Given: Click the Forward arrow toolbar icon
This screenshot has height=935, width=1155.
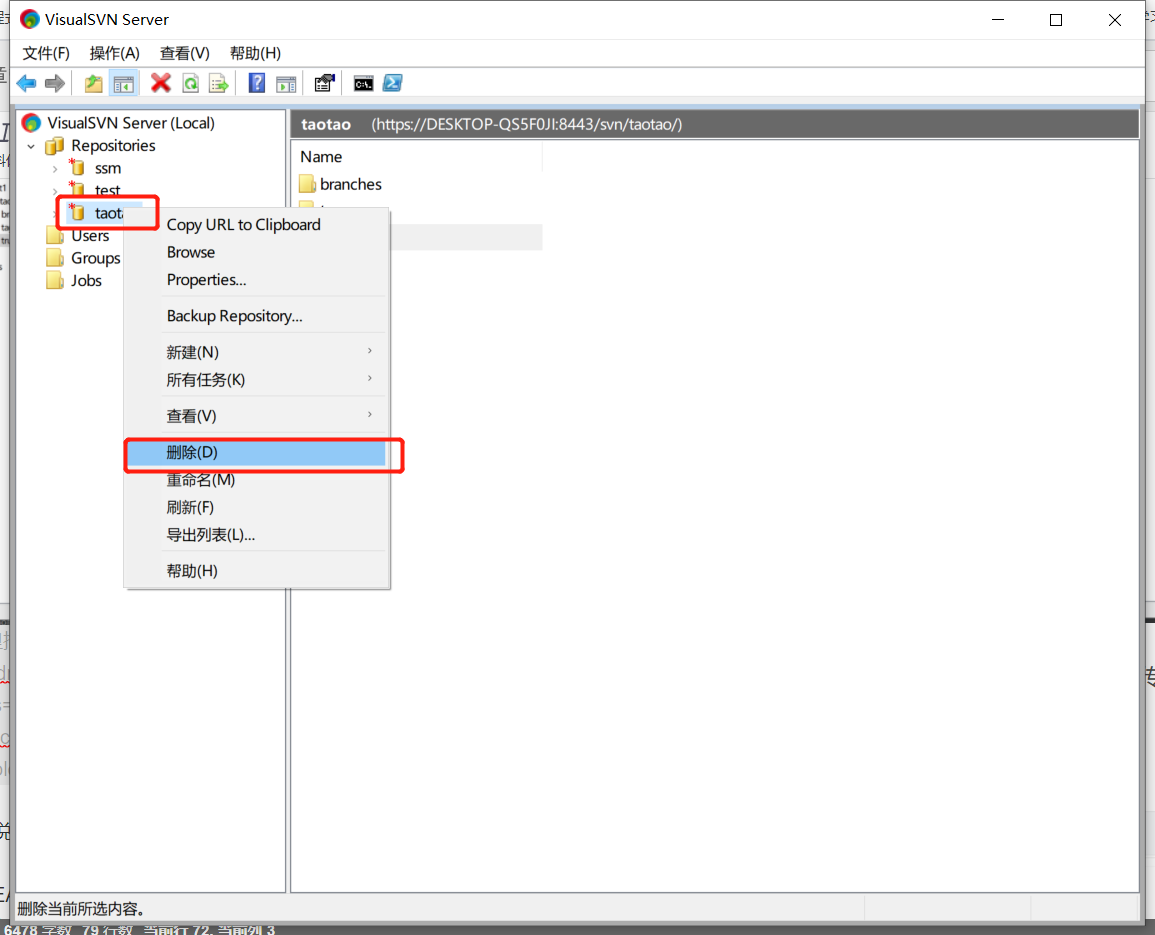Looking at the screenshot, I should tap(55, 83).
